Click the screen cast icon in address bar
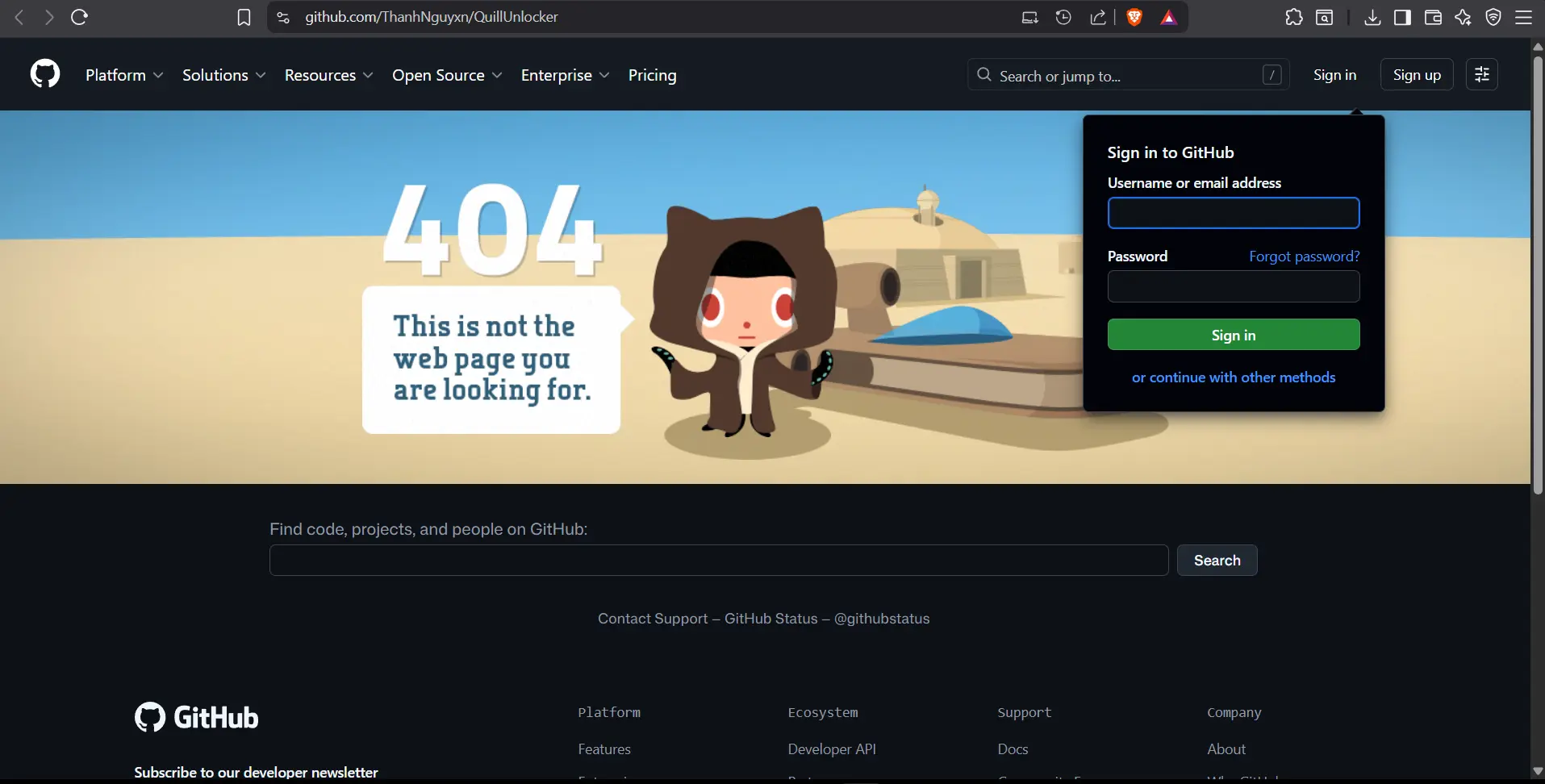Image resolution: width=1545 pixels, height=784 pixels. click(x=1029, y=17)
